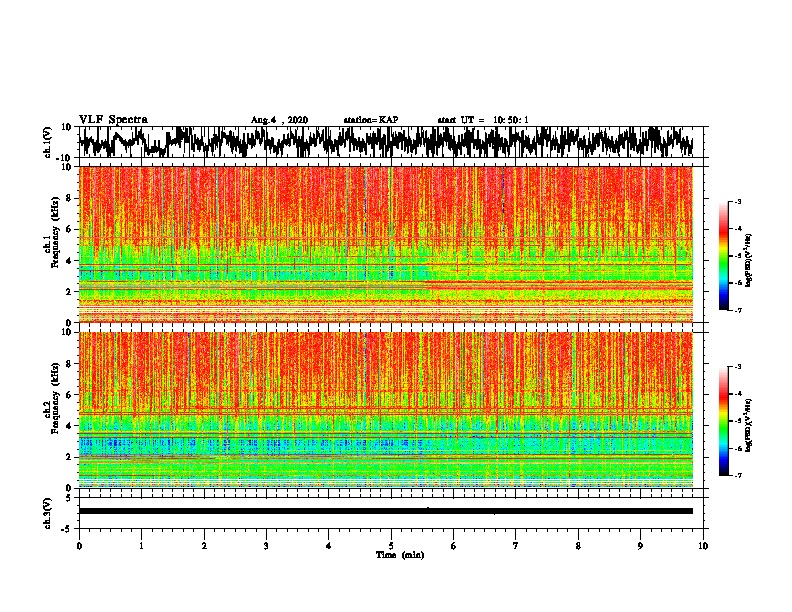Screen dimensions: 792x612
Task: Click the ch.3(V) black trace bar
Action: 386,511
